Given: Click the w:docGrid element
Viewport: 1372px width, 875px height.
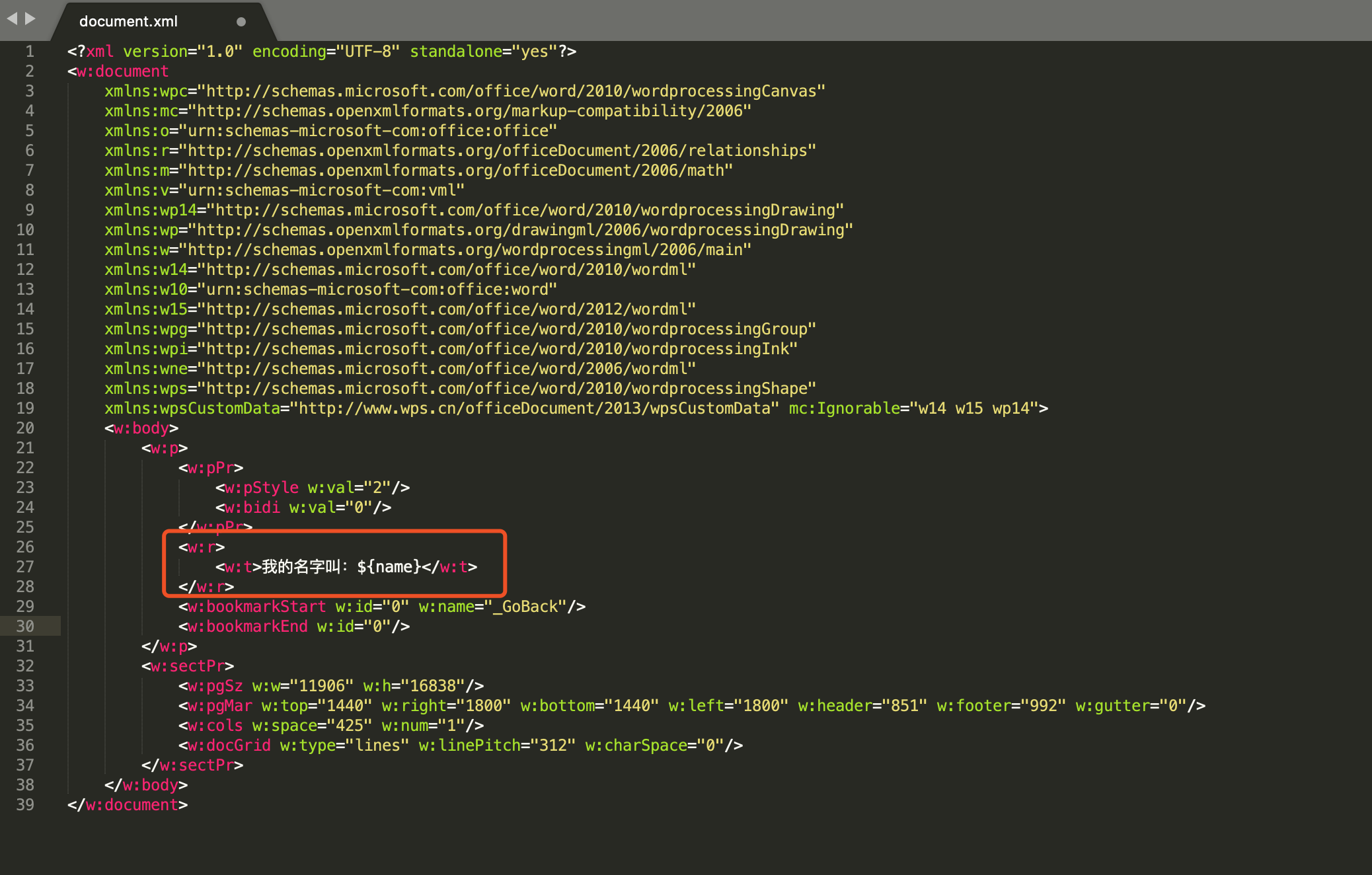Looking at the screenshot, I should (461, 745).
